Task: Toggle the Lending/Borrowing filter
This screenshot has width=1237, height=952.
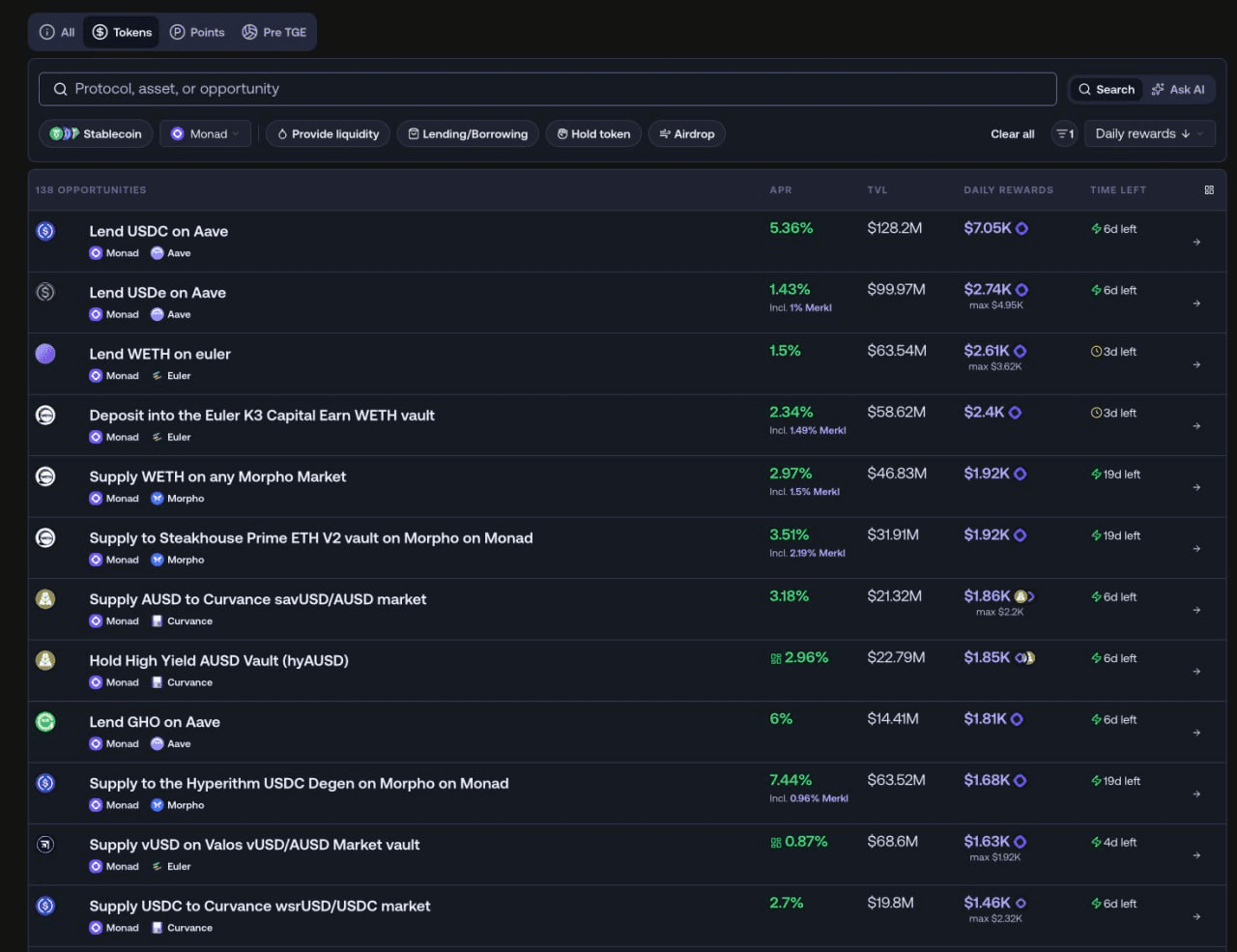Action: tap(468, 134)
